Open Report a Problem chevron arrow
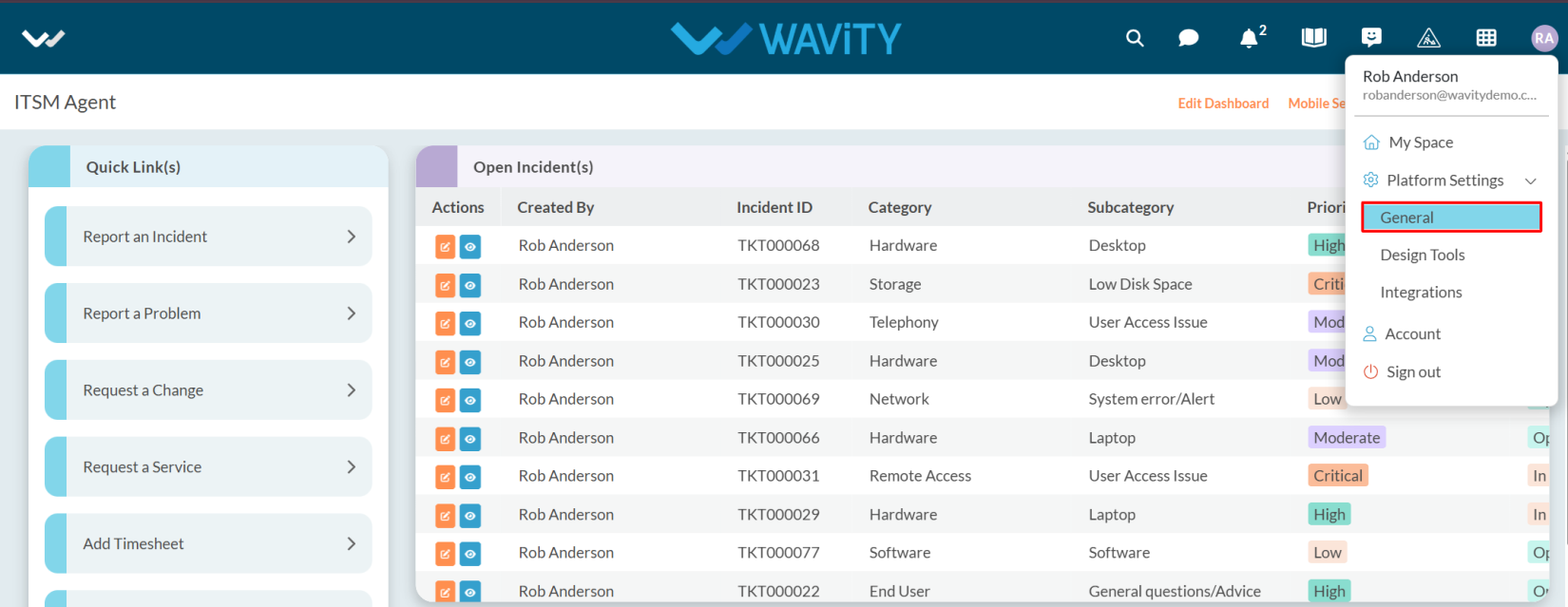Image resolution: width=1568 pixels, height=607 pixels. click(x=352, y=313)
